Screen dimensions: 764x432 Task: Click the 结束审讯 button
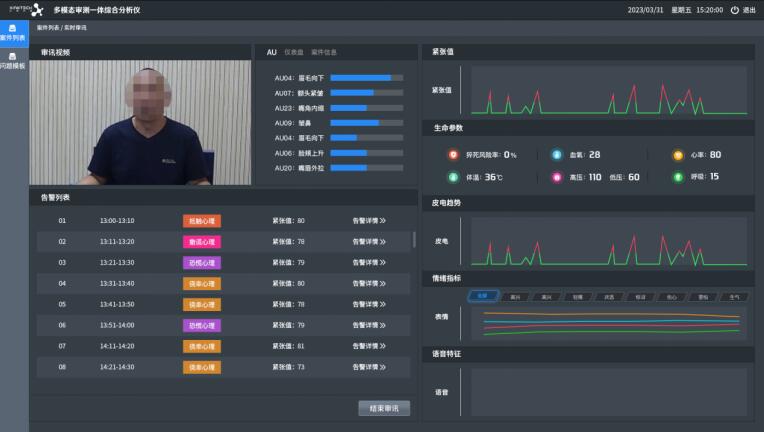tap(384, 408)
